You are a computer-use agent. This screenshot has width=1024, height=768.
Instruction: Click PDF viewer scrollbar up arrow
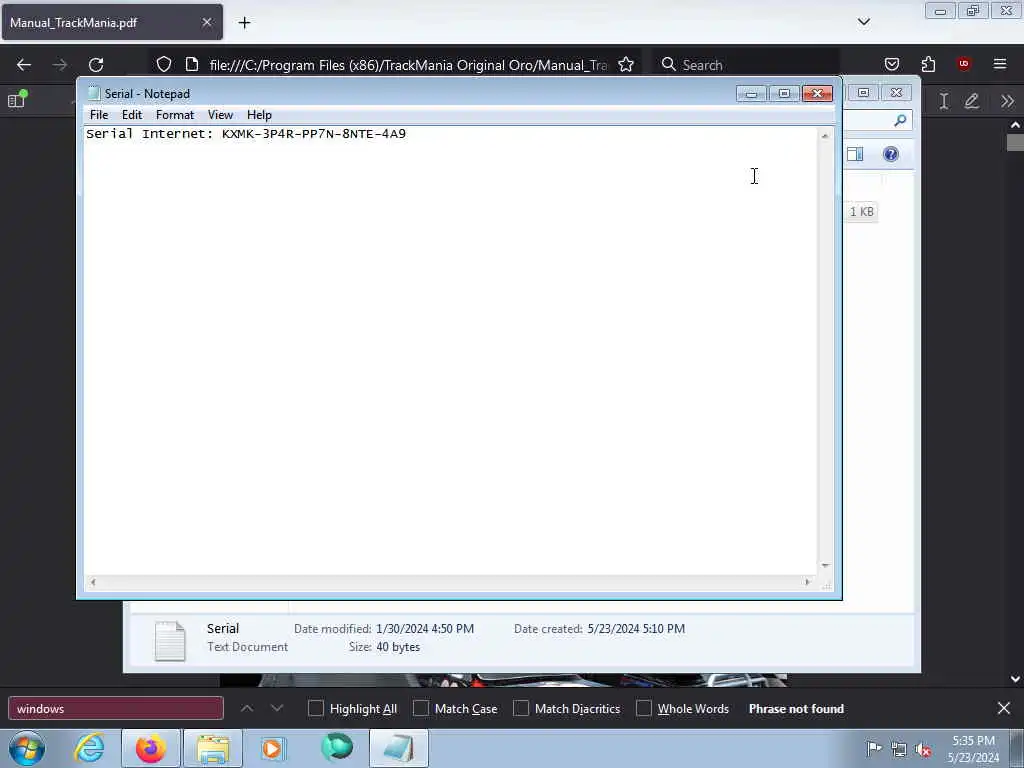tap(1015, 124)
